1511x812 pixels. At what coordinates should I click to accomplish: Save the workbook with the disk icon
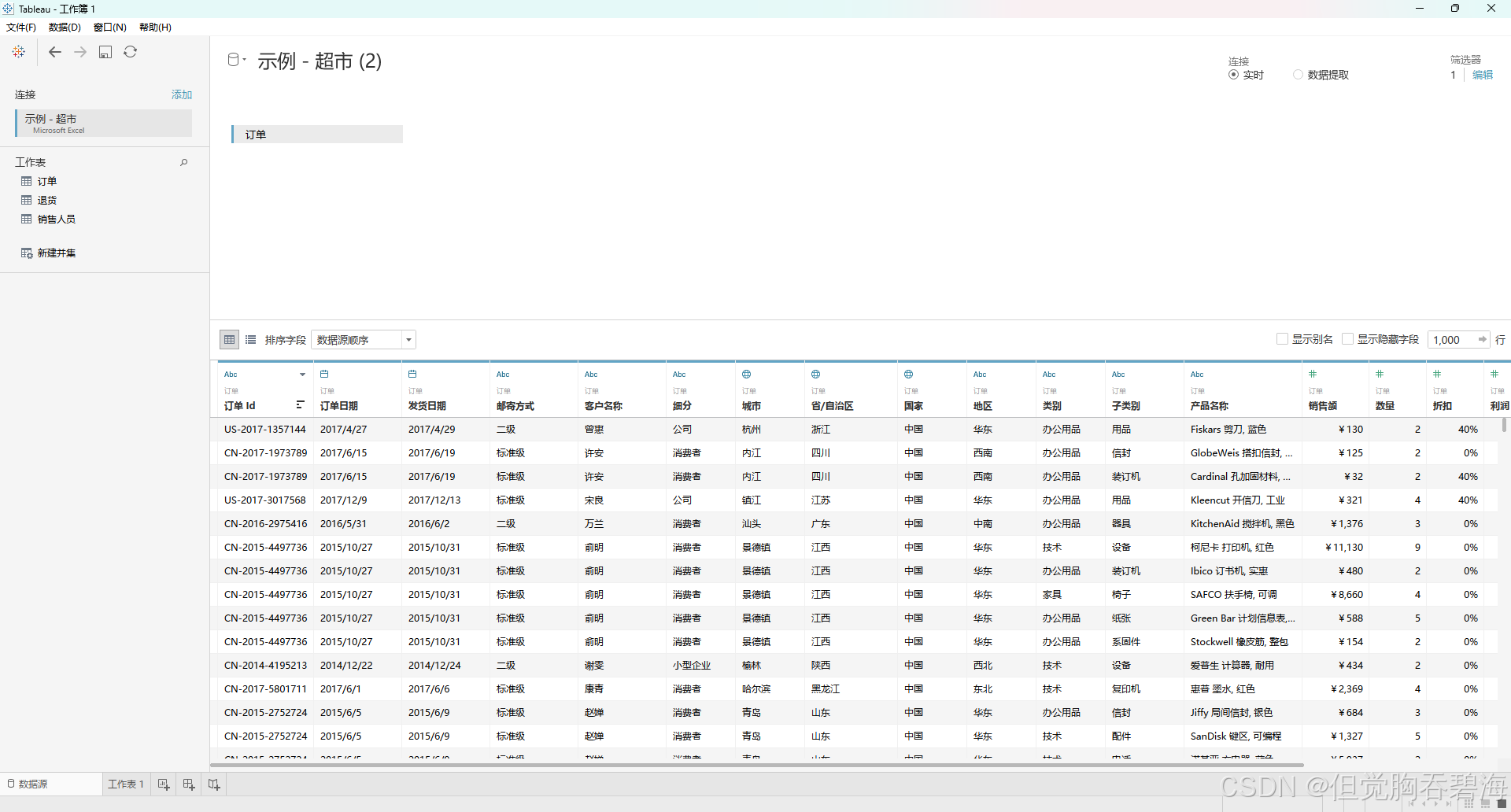105,52
